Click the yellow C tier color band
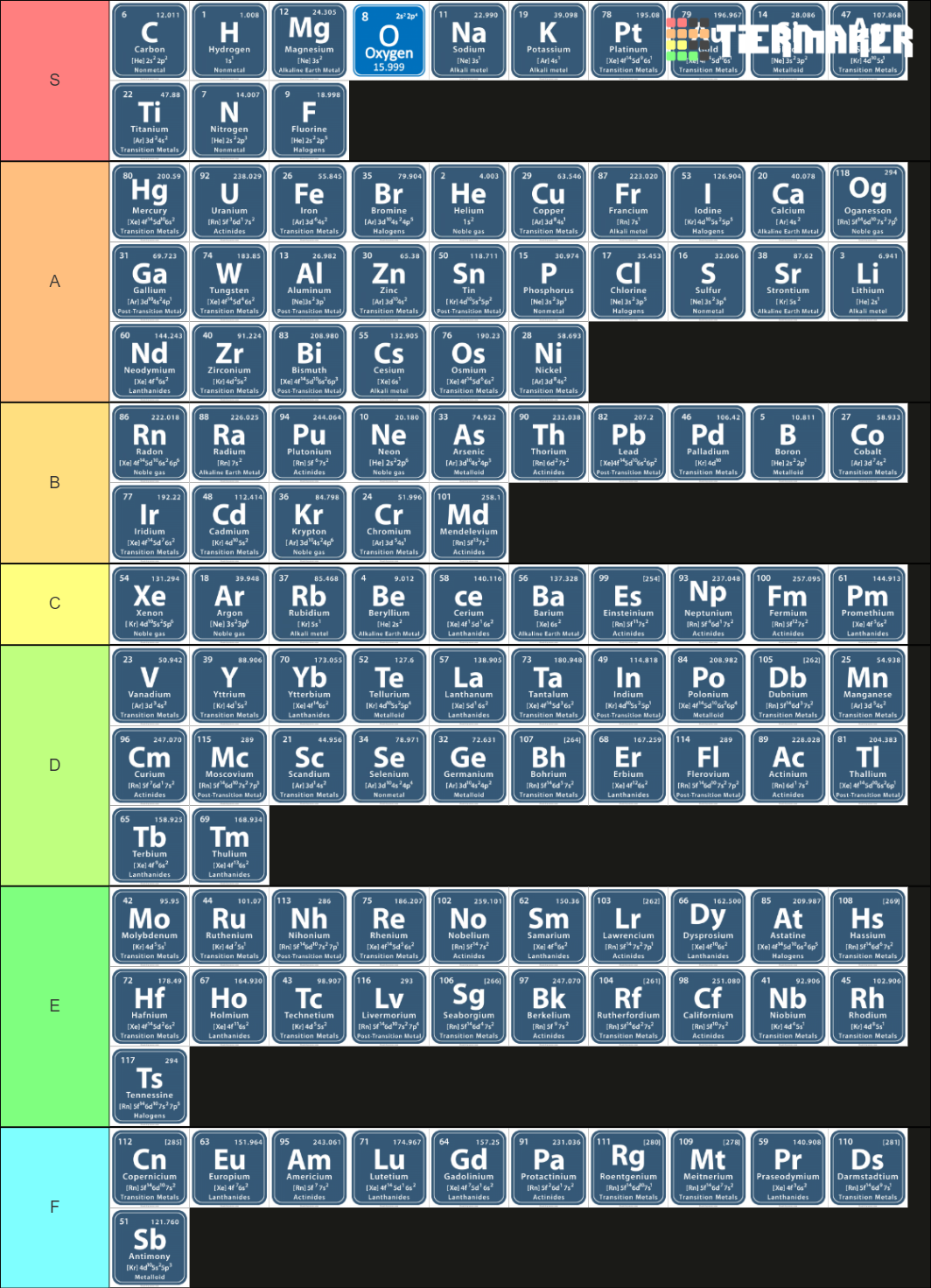Image resolution: width=931 pixels, height=1288 pixels. point(54,603)
